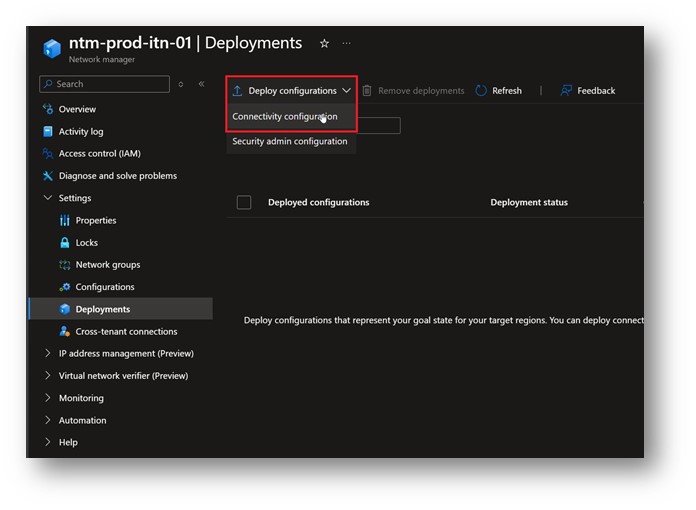This screenshot has height=510, width=696.
Task: Click the Remove deployments trash icon
Action: click(367, 91)
